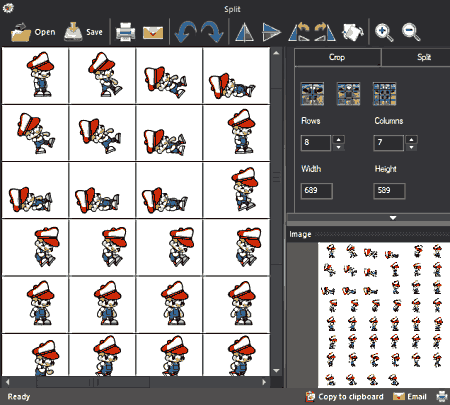This screenshot has height=405, width=450.
Task: Select the lying sprite tile, top row fourth
Action: [x=236, y=75]
